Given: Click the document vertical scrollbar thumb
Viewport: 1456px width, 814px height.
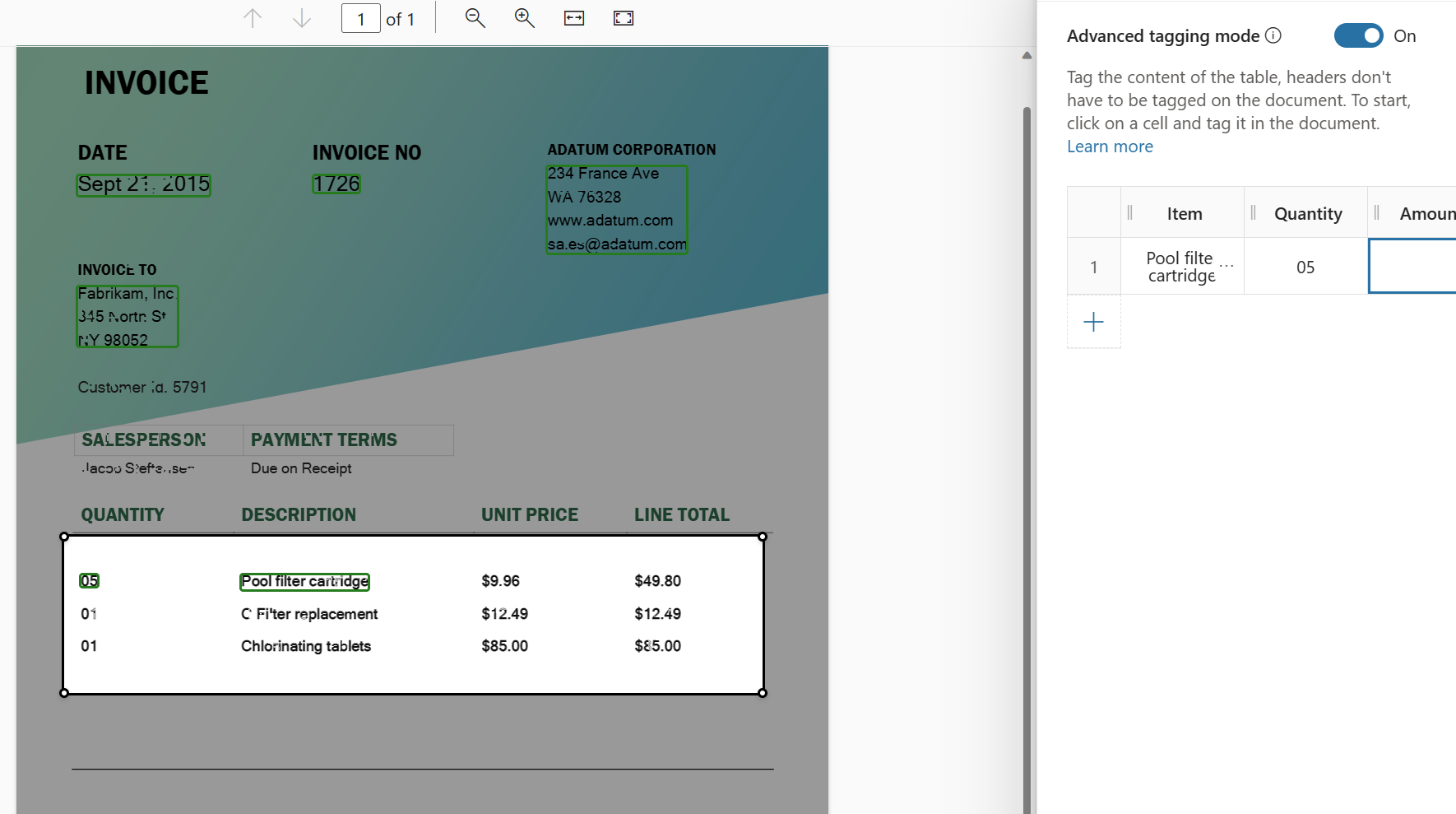Looking at the screenshot, I should (x=1027, y=460).
